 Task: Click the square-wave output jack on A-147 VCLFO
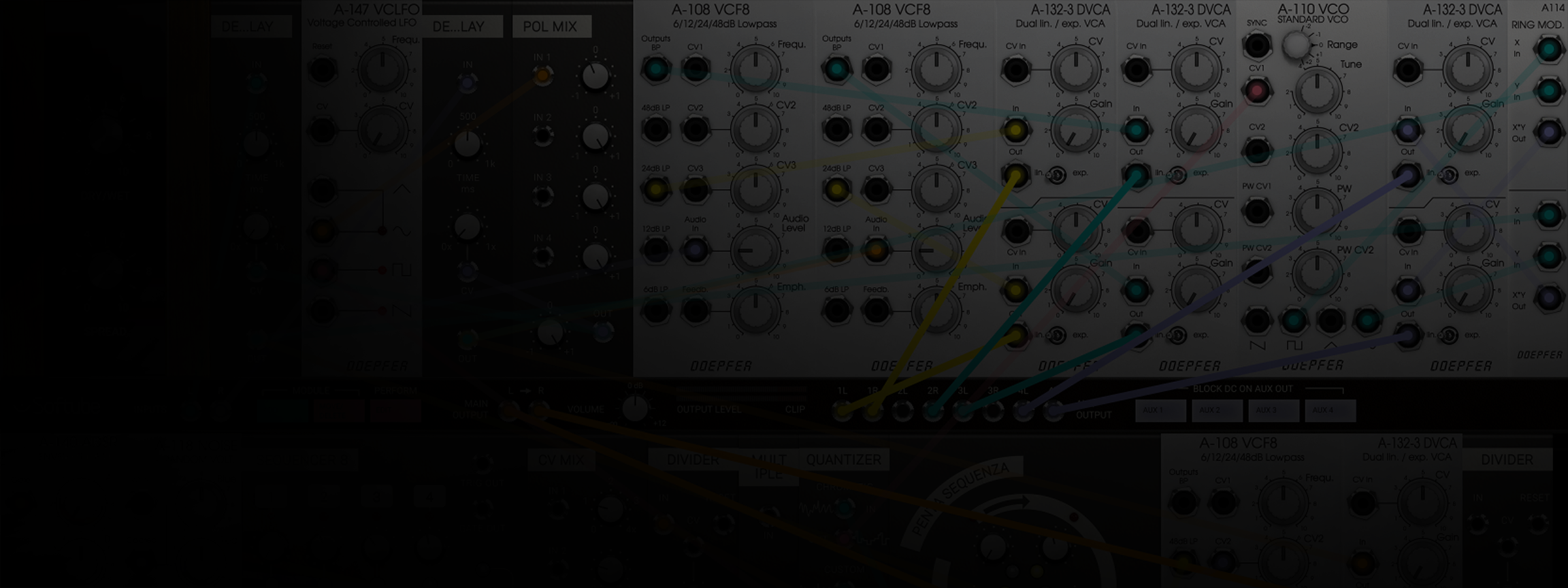coord(323,270)
